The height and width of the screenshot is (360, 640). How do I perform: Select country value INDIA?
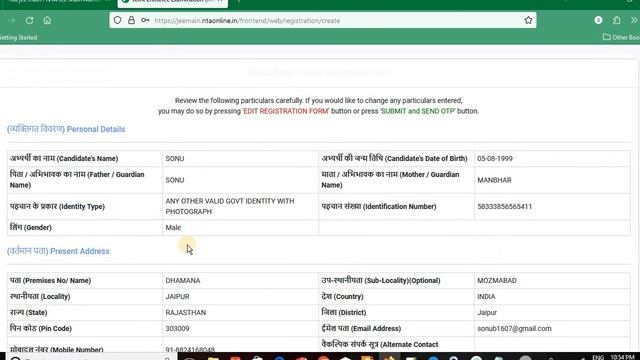[486, 296]
